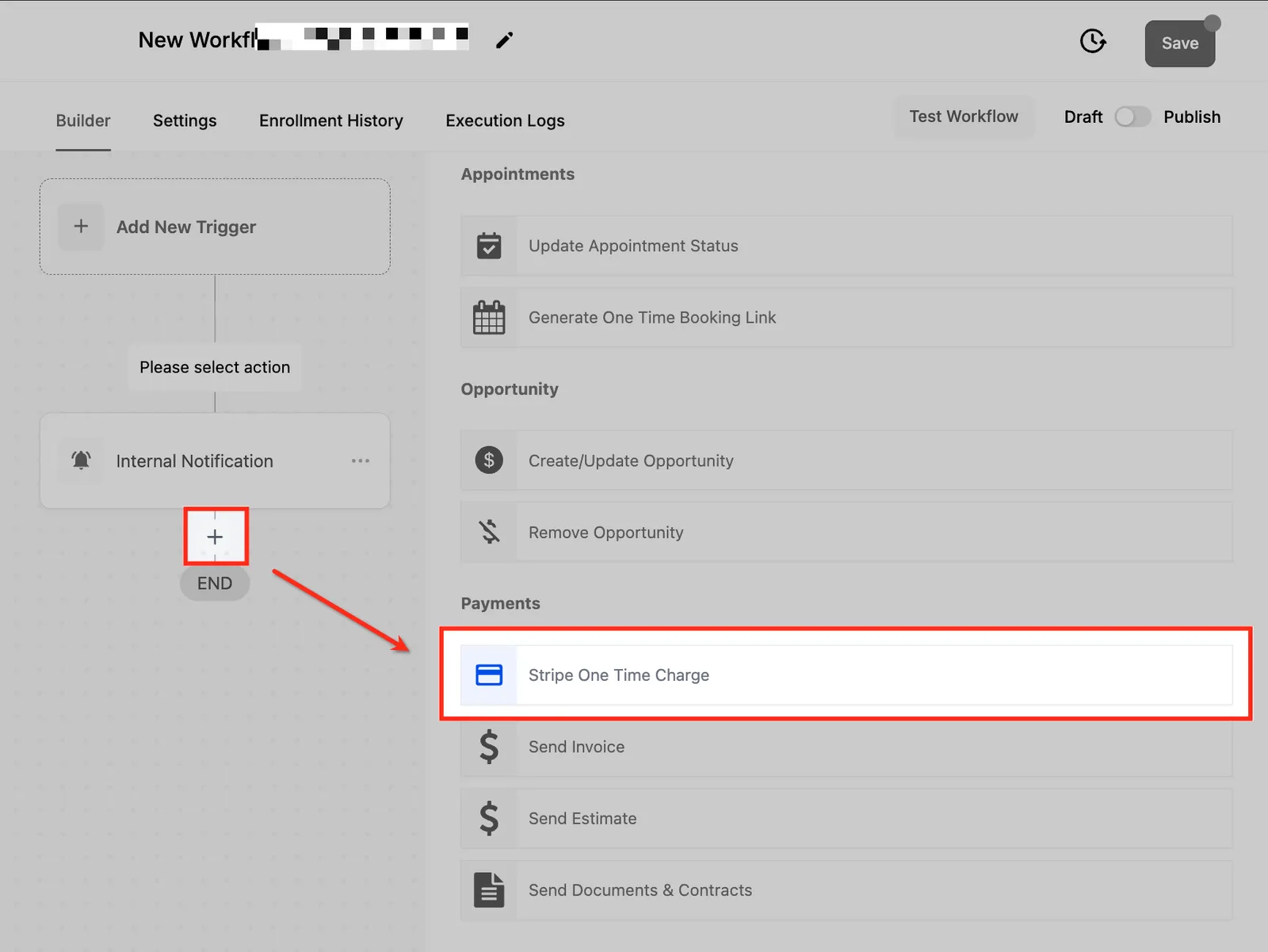Choose the Update Appointment Status action
This screenshot has width=1268, height=952.
coord(846,246)
